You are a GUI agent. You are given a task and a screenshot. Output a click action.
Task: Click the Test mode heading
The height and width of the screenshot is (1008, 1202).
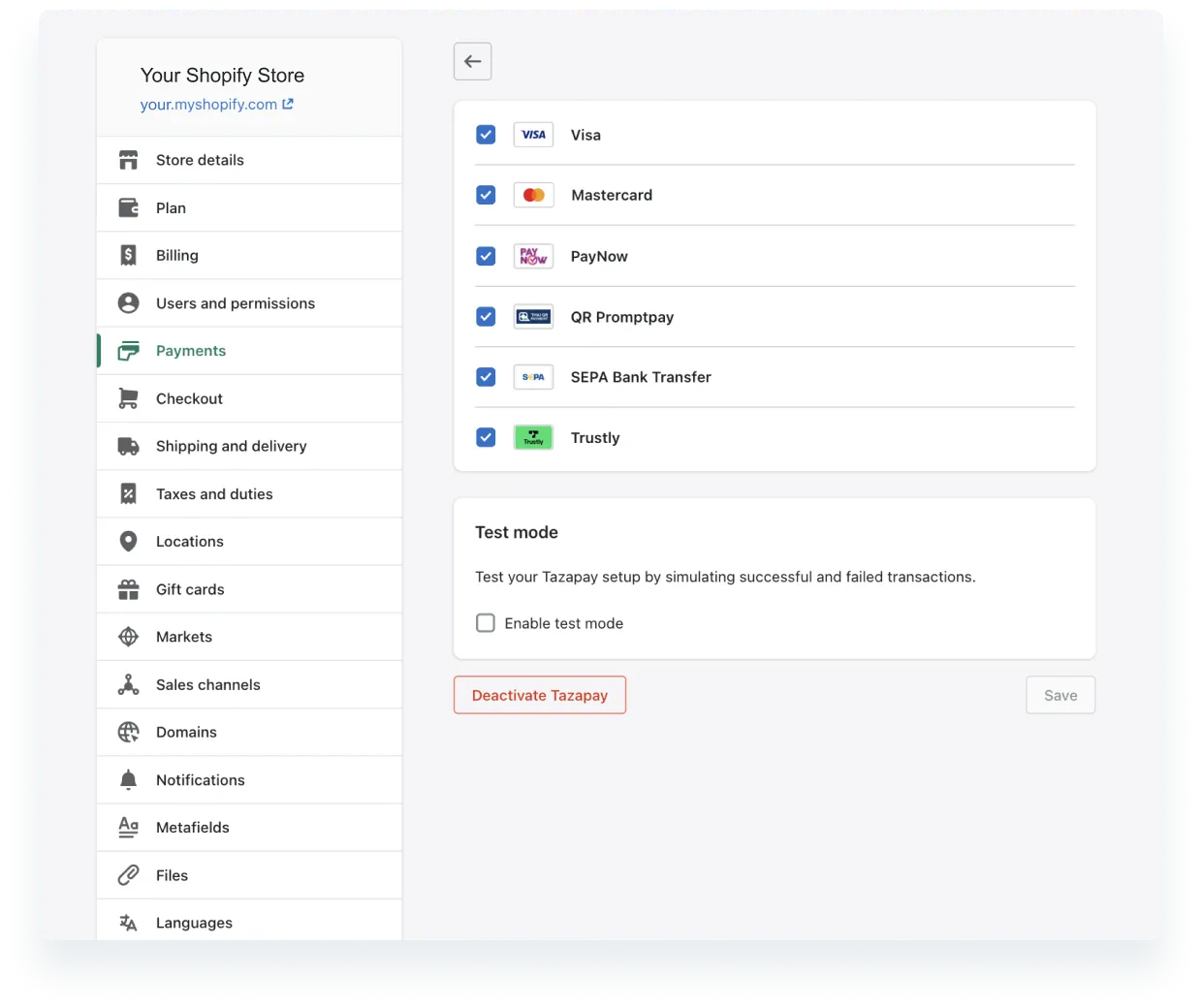click(x=517, y=532)
